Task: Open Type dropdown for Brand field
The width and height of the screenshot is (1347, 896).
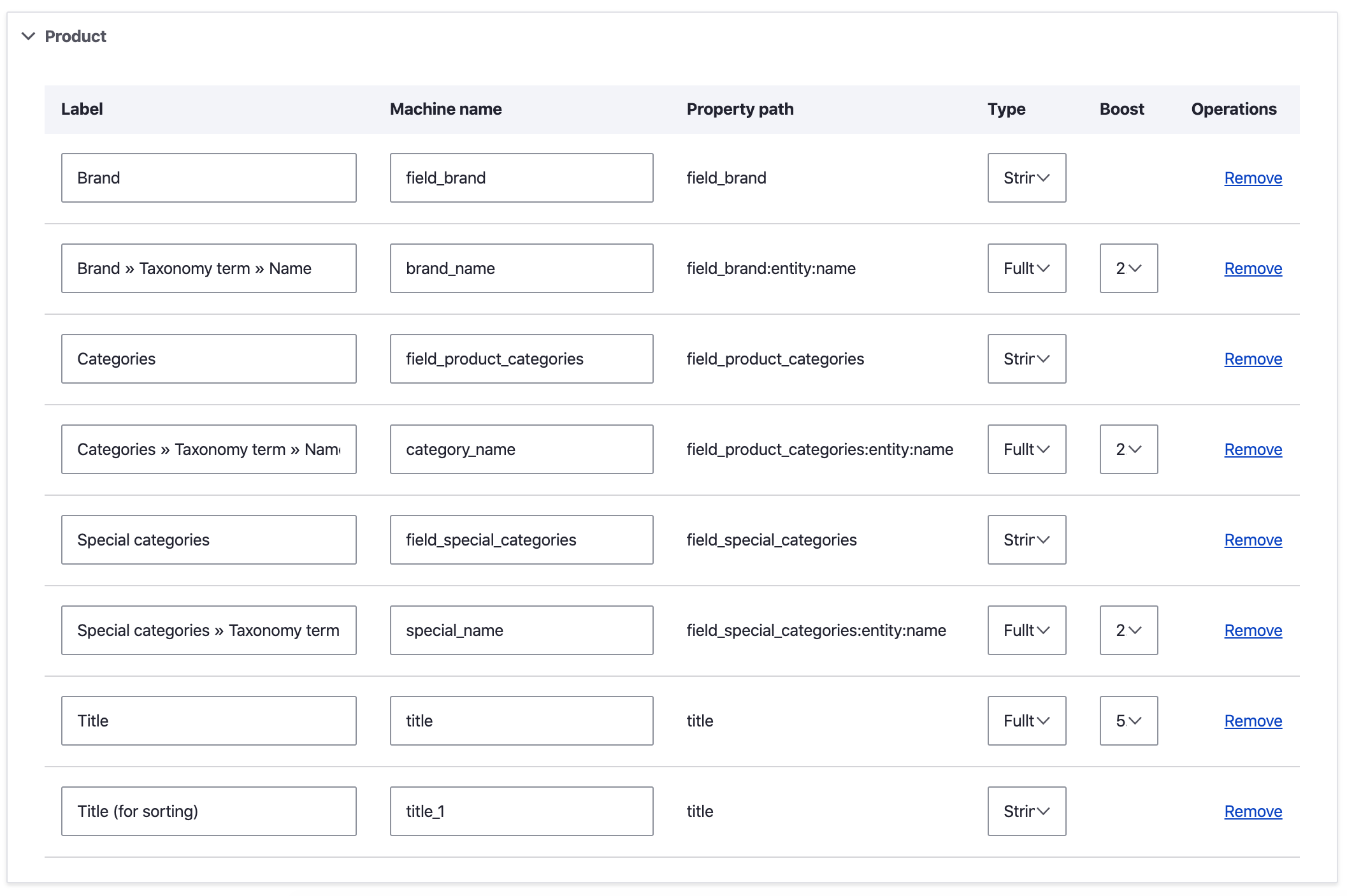Action: tap(1026, 178)
